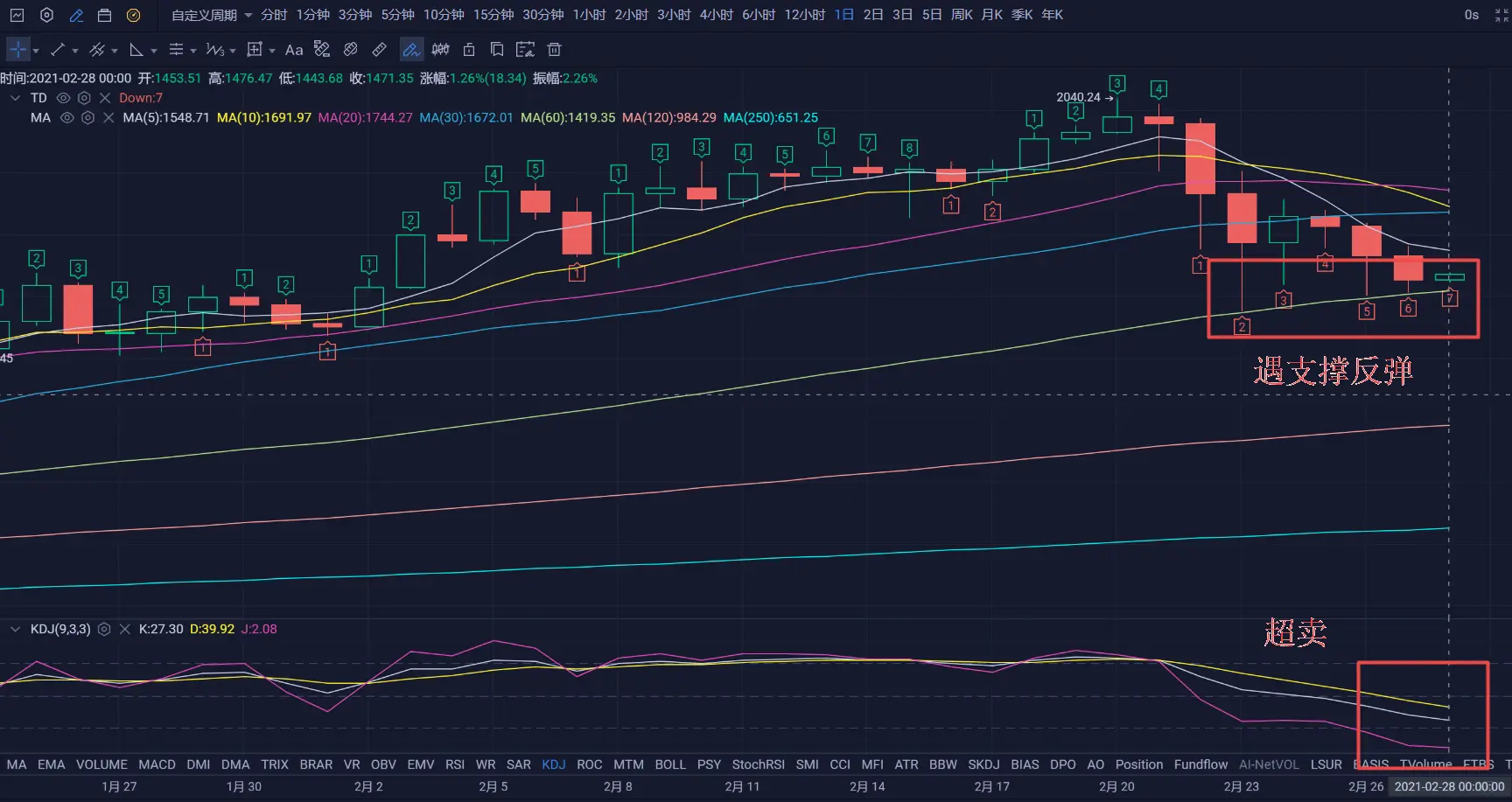This screenshot has width=1512, height=802.
Task: Toggle the highlighted drawing pen tool
Action: pyautogui.click(x=411, y=50)
